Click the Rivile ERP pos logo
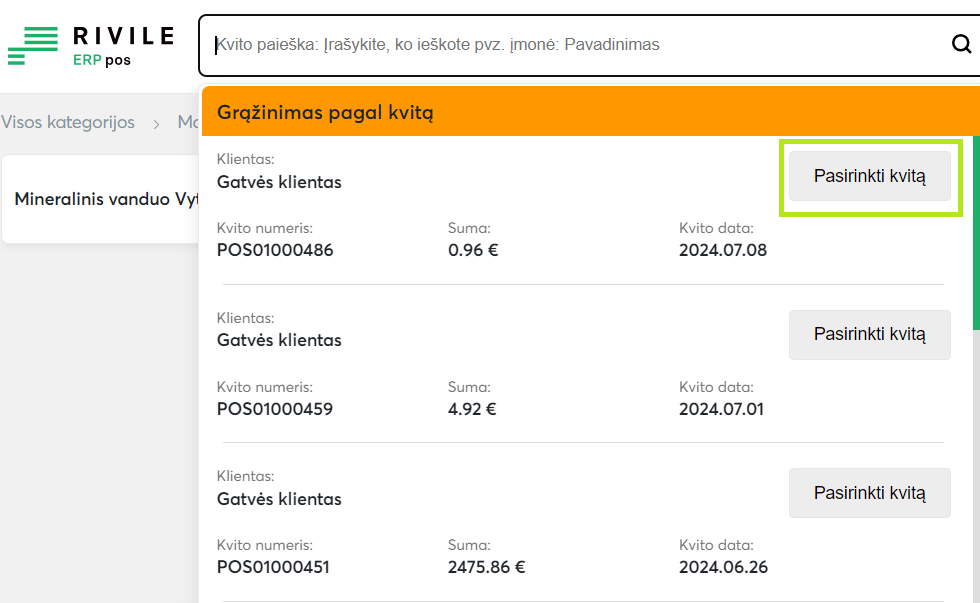Image resolution: width=980 pixels, height=603 pixels. point(91,46)
